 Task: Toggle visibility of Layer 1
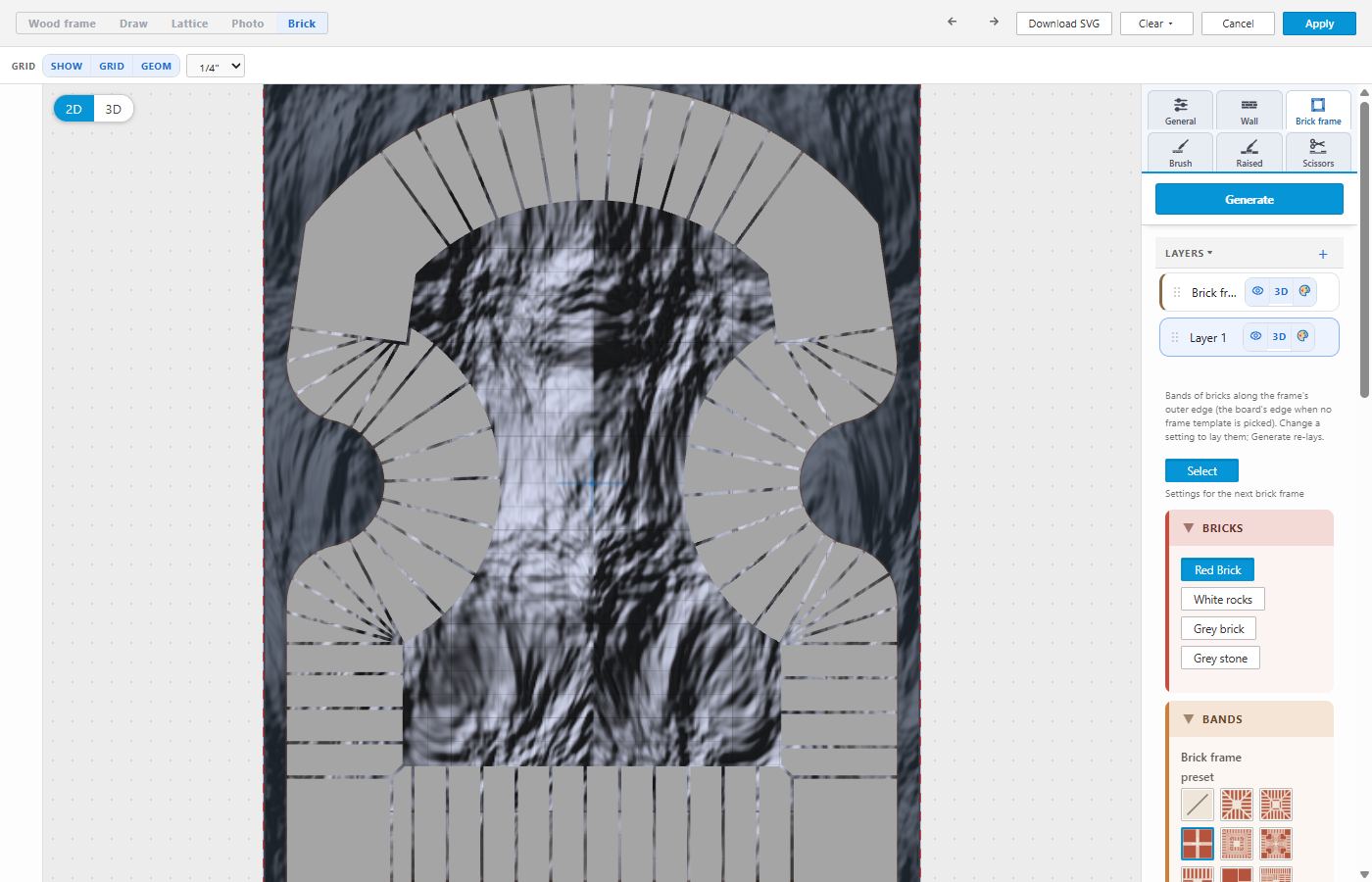pos(1255,336)
